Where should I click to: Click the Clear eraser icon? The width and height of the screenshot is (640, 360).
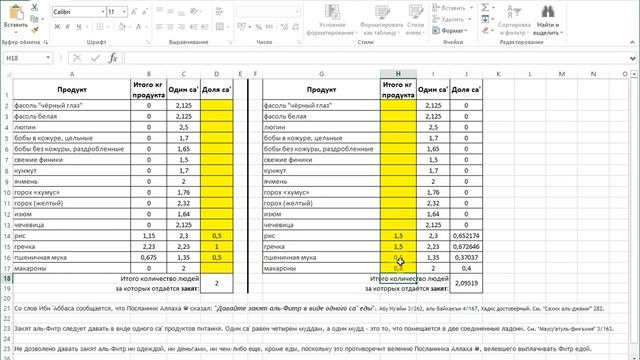point(485,30)
